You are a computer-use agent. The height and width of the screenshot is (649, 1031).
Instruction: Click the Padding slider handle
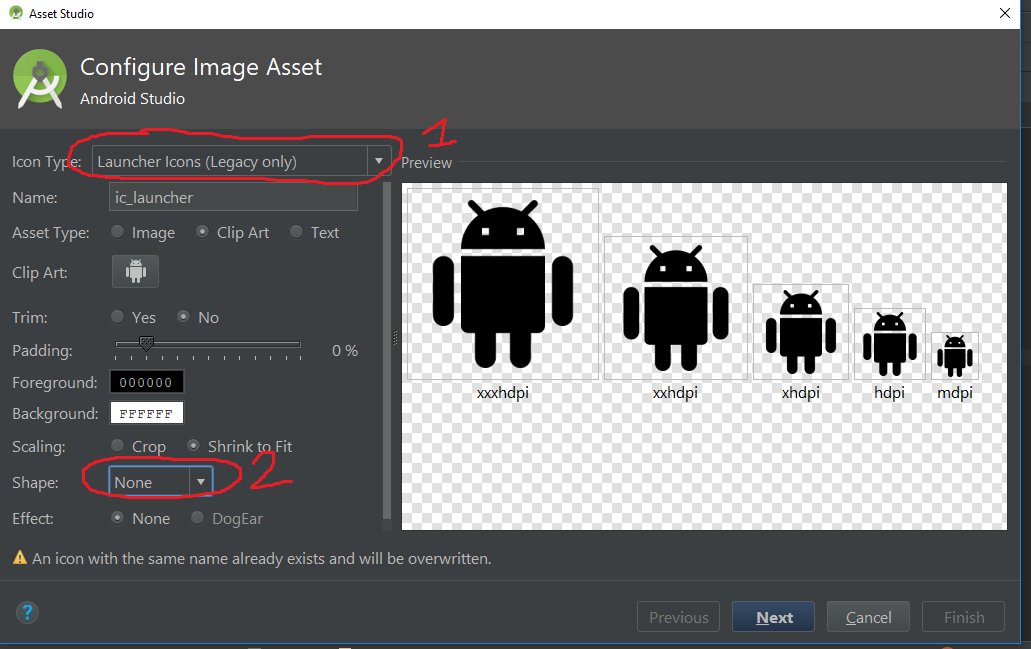[146, 343]
